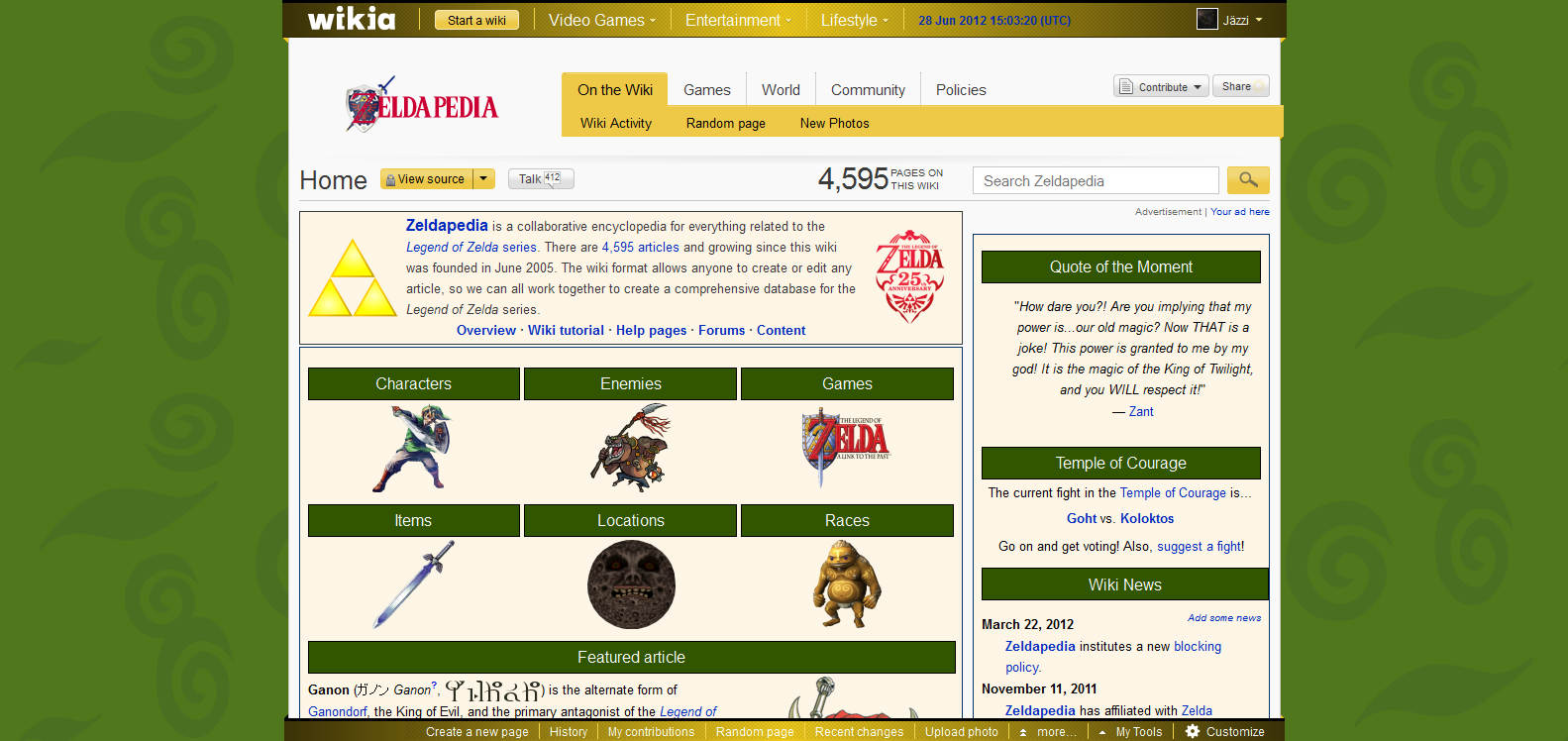Screen dimensions: 1568x741
Task: Click the magnifying glass search button
Action: tap(1247, 180)
